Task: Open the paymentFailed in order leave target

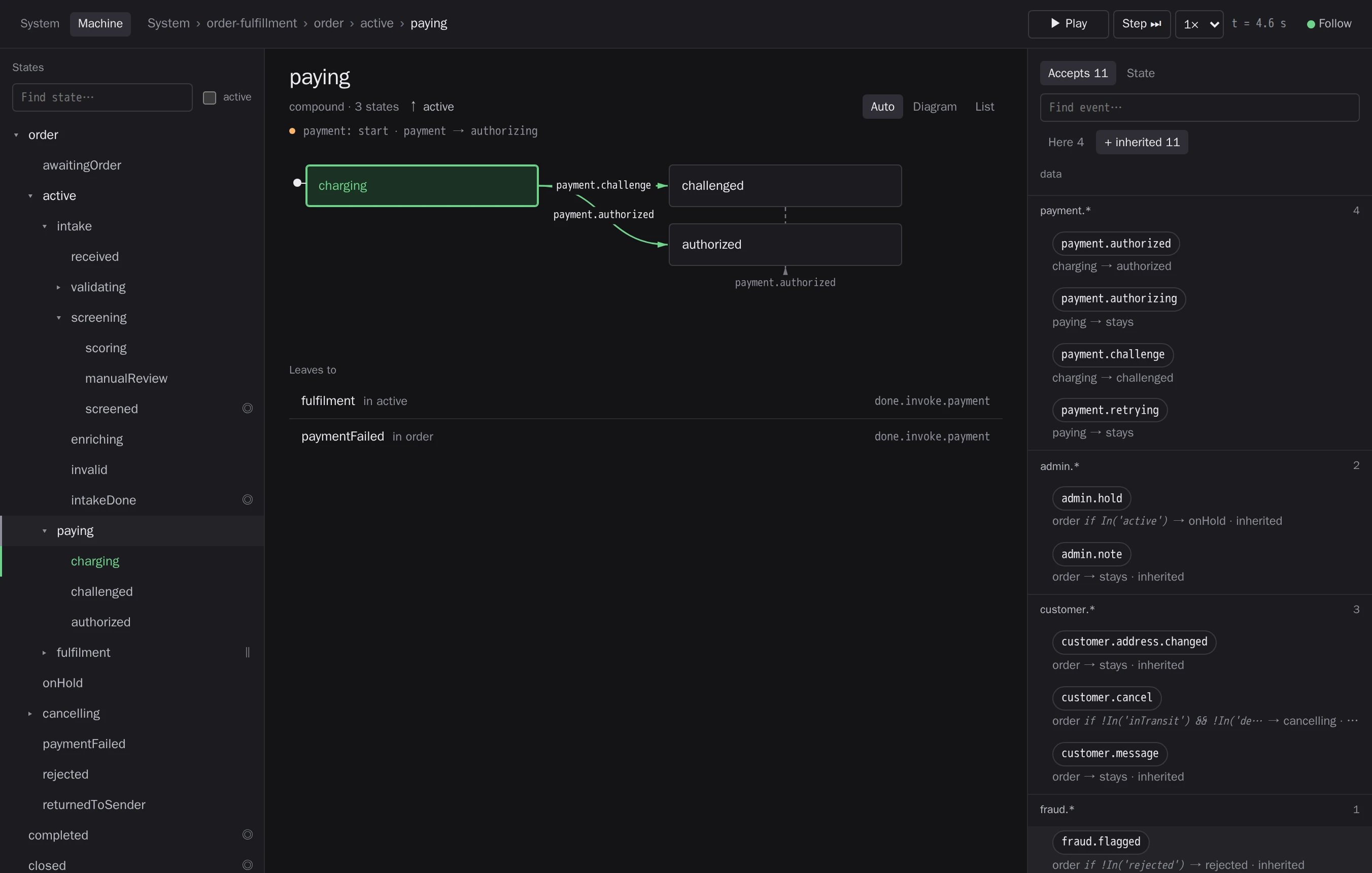Action: (645, 436)
